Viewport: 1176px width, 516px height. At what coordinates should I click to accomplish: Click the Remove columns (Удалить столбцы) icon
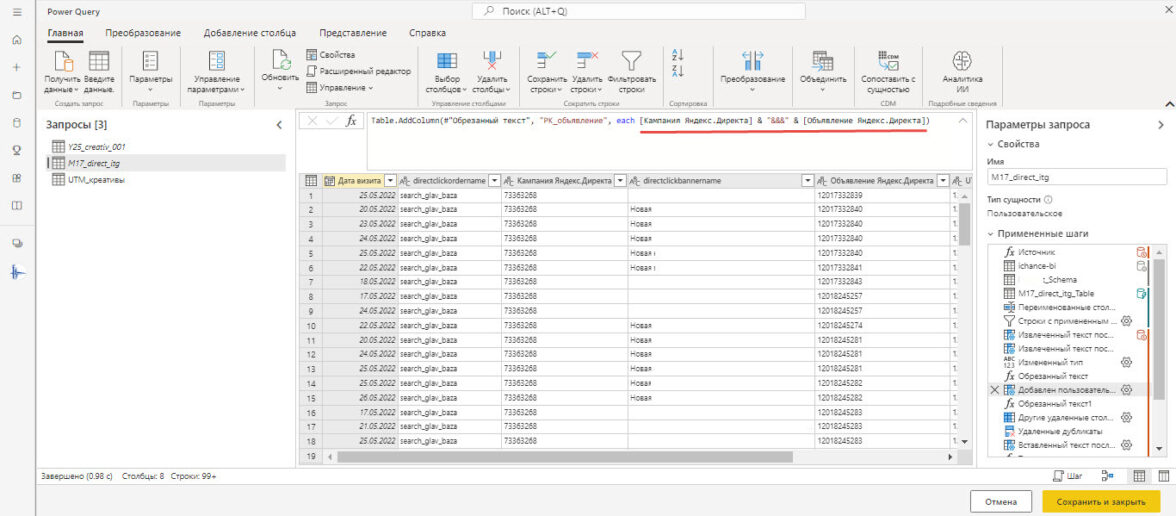492,61
